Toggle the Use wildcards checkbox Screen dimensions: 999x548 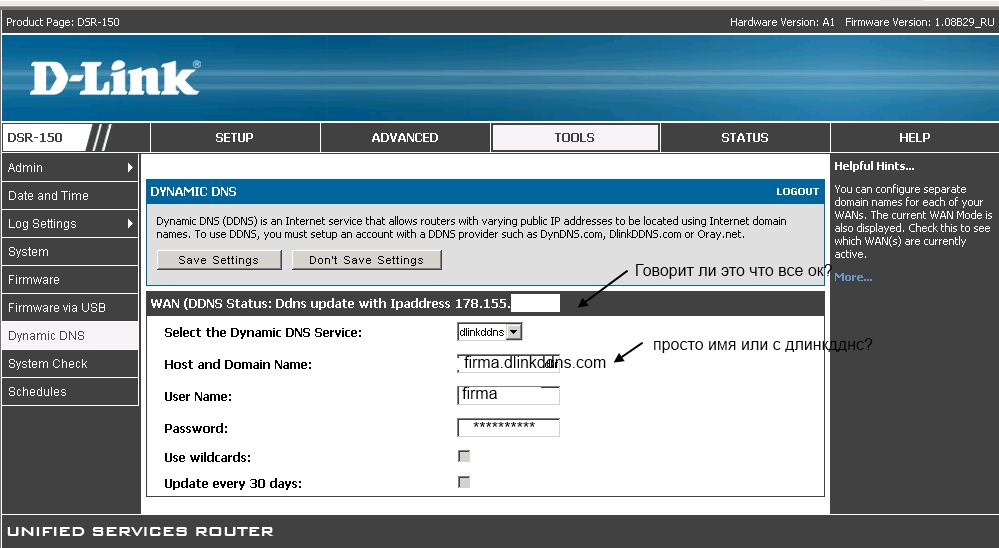pos(464,456)
